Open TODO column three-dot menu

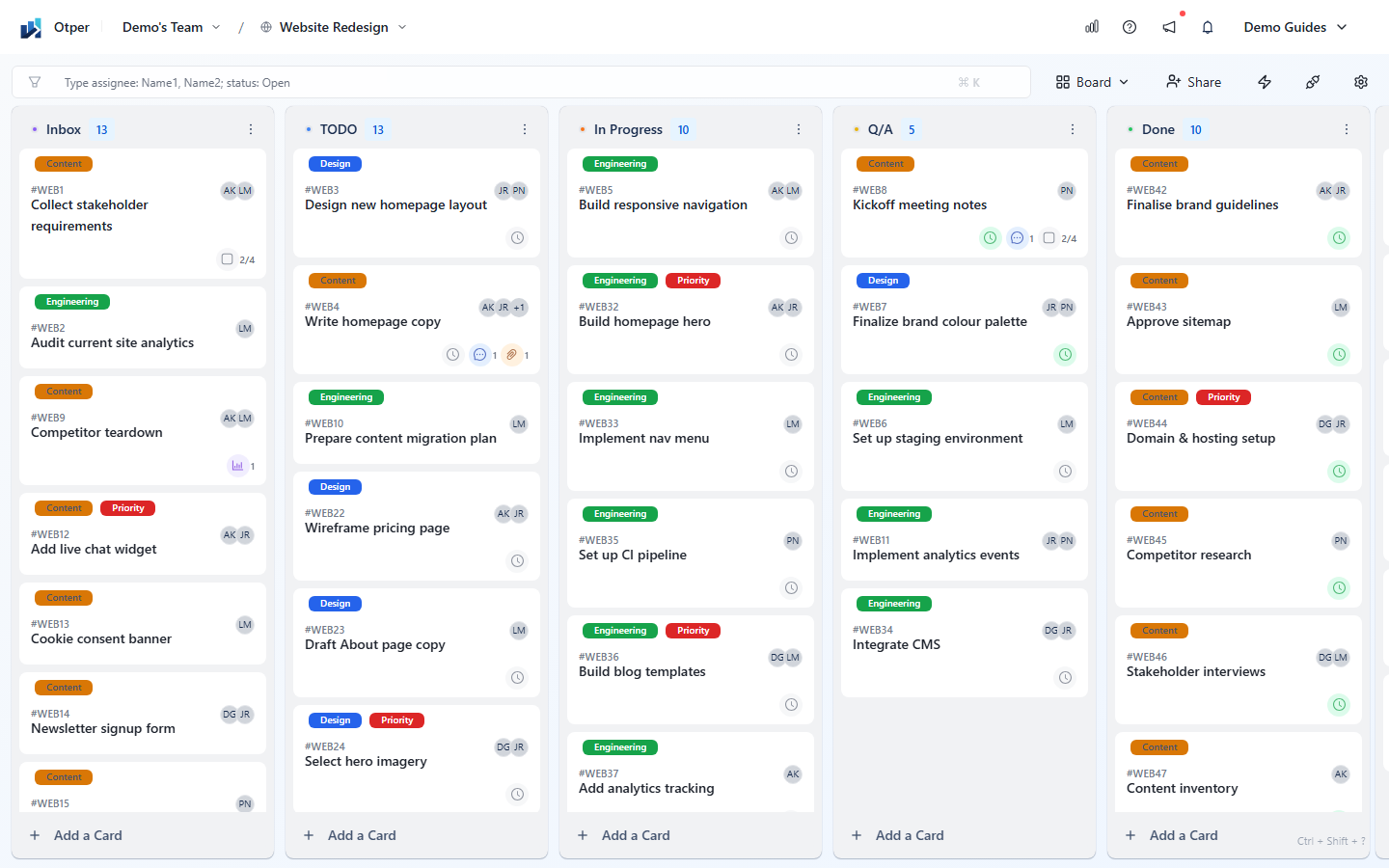point(525,129)
